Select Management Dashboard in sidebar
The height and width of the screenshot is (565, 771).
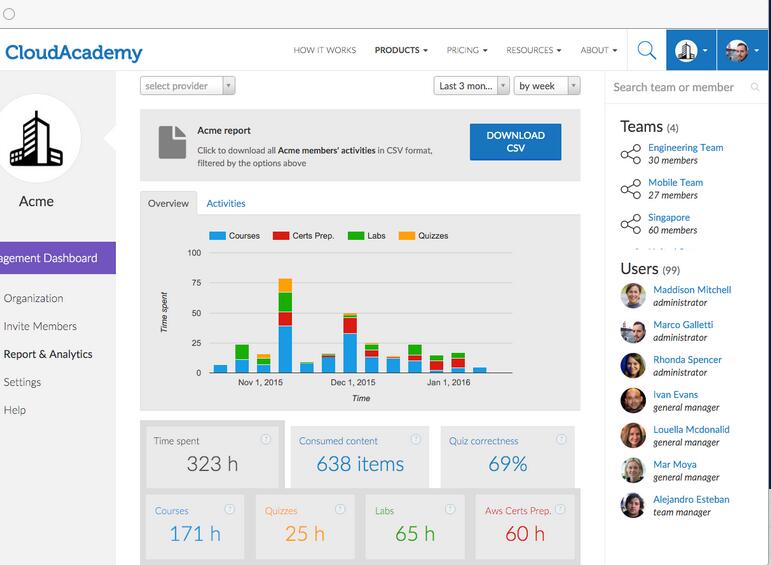point(58,258)
